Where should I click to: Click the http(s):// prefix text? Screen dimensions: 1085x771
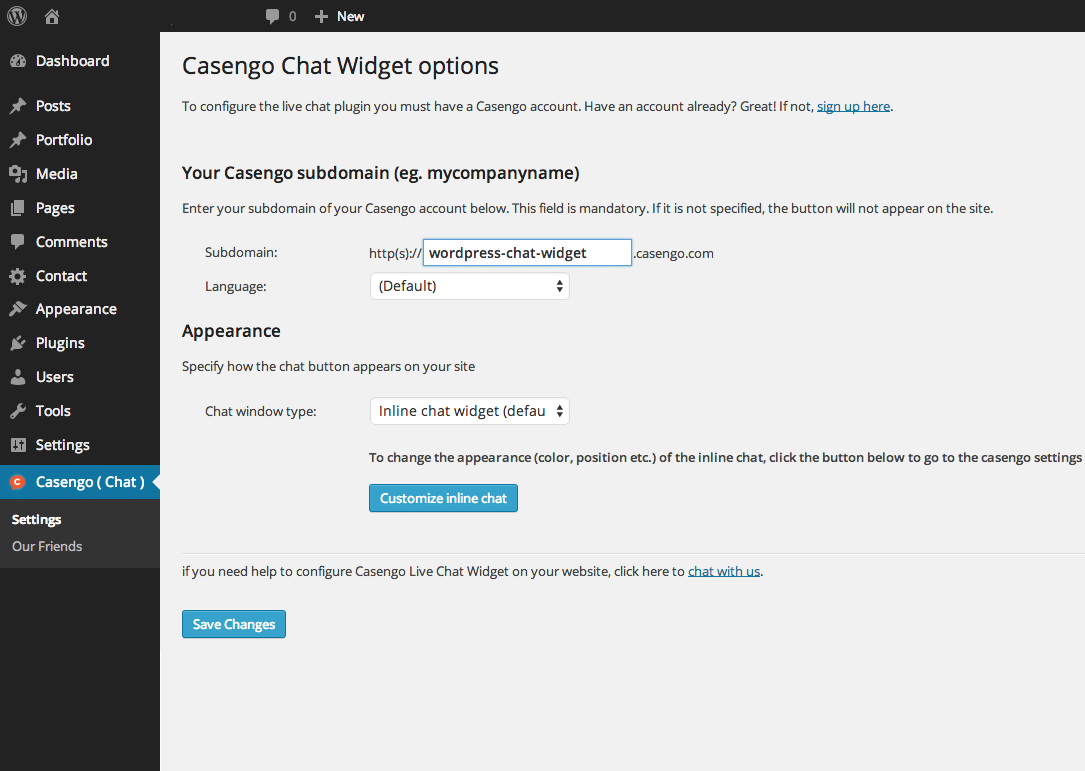[394, 253]
